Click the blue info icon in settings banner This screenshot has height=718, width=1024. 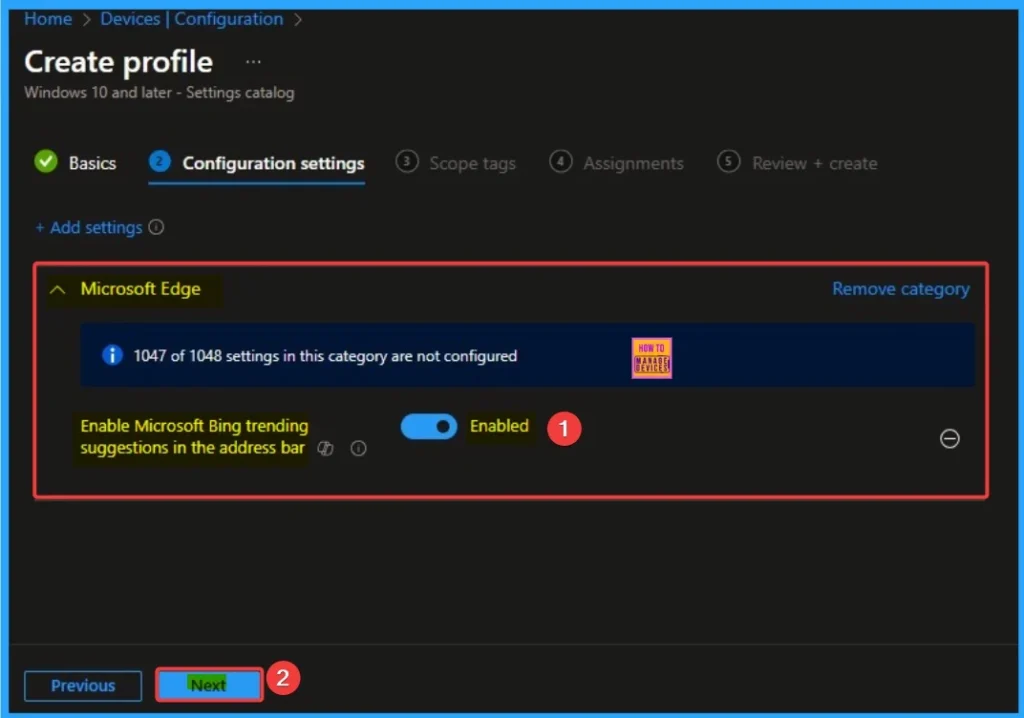pyautogui.click(x=112, y=355)
